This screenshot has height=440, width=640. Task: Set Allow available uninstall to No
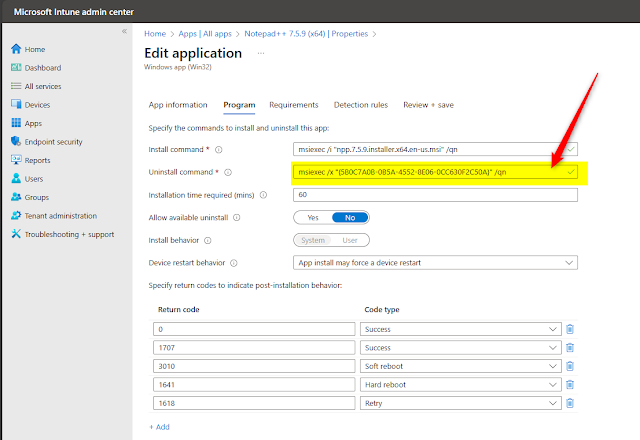coord(350,218)
